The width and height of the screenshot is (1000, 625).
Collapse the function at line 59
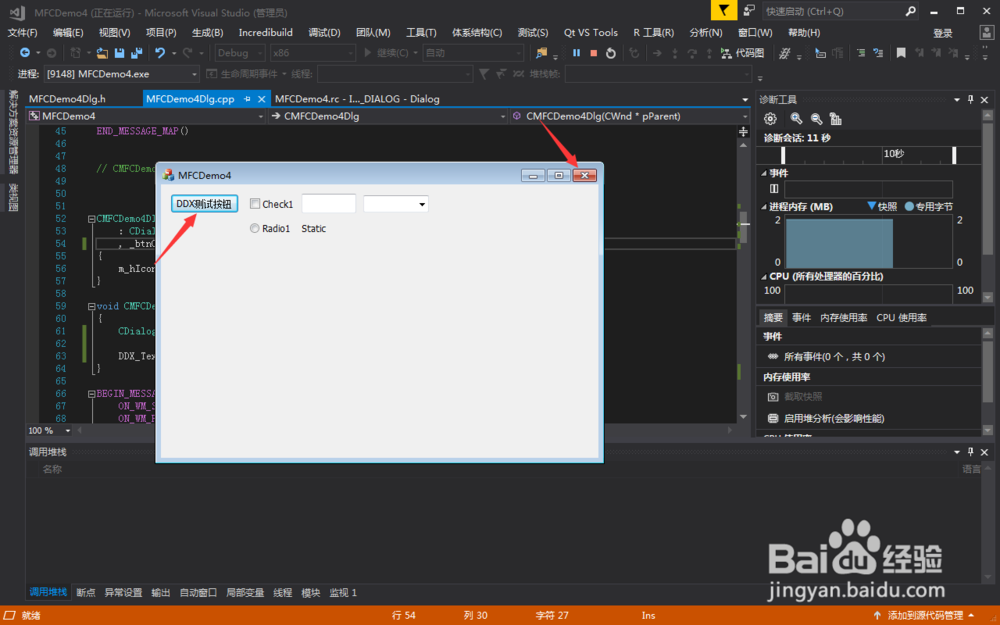(91, 306)
